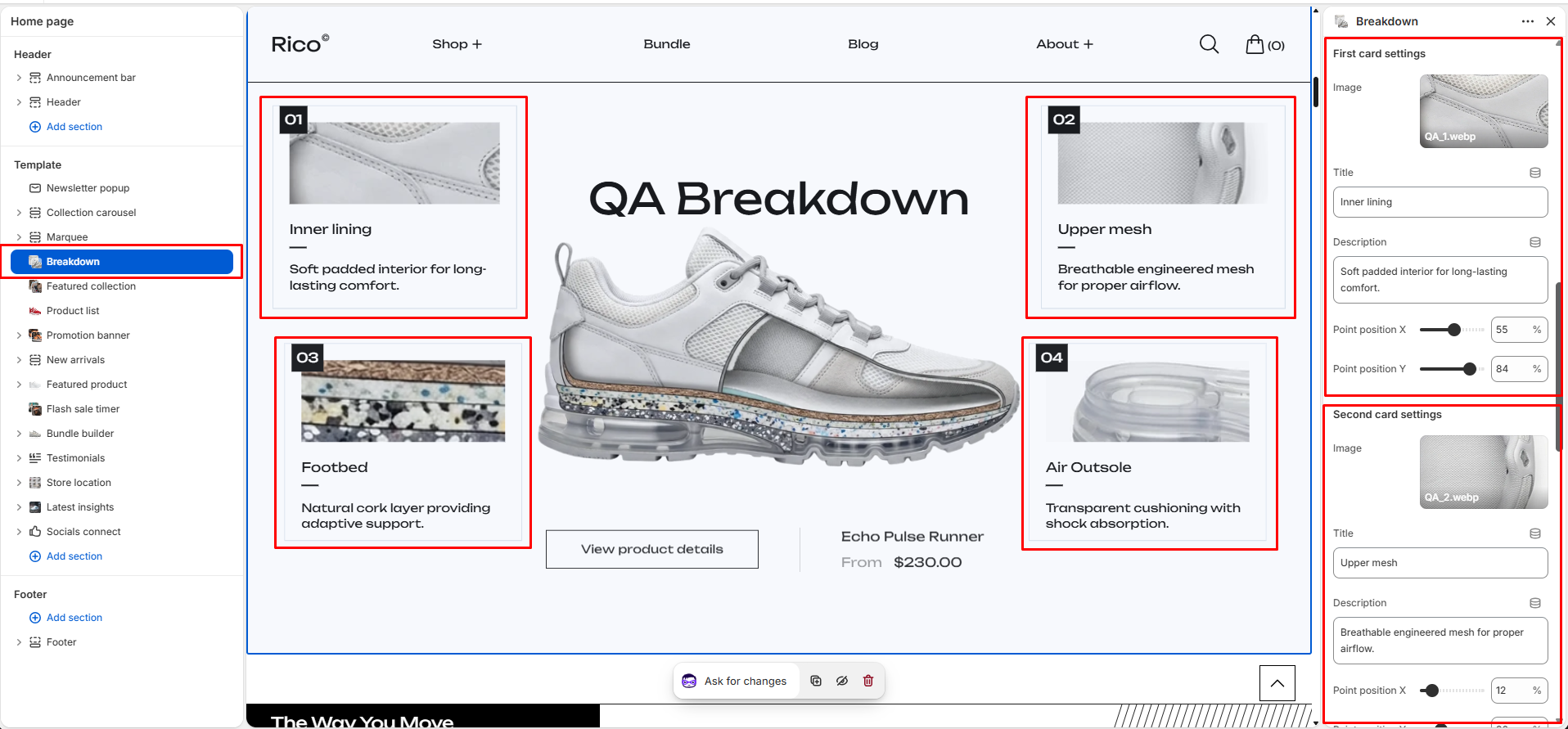Expand the Footer section row
This screenshot has width=1568, height=729.
point(19,642)
